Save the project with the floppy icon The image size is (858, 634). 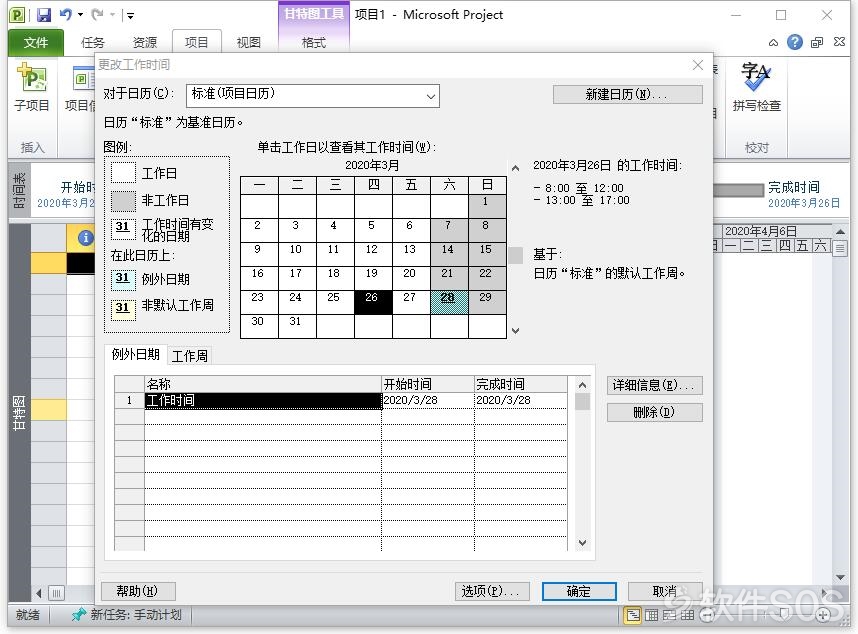pyautogui.click(x=44, y=15)
